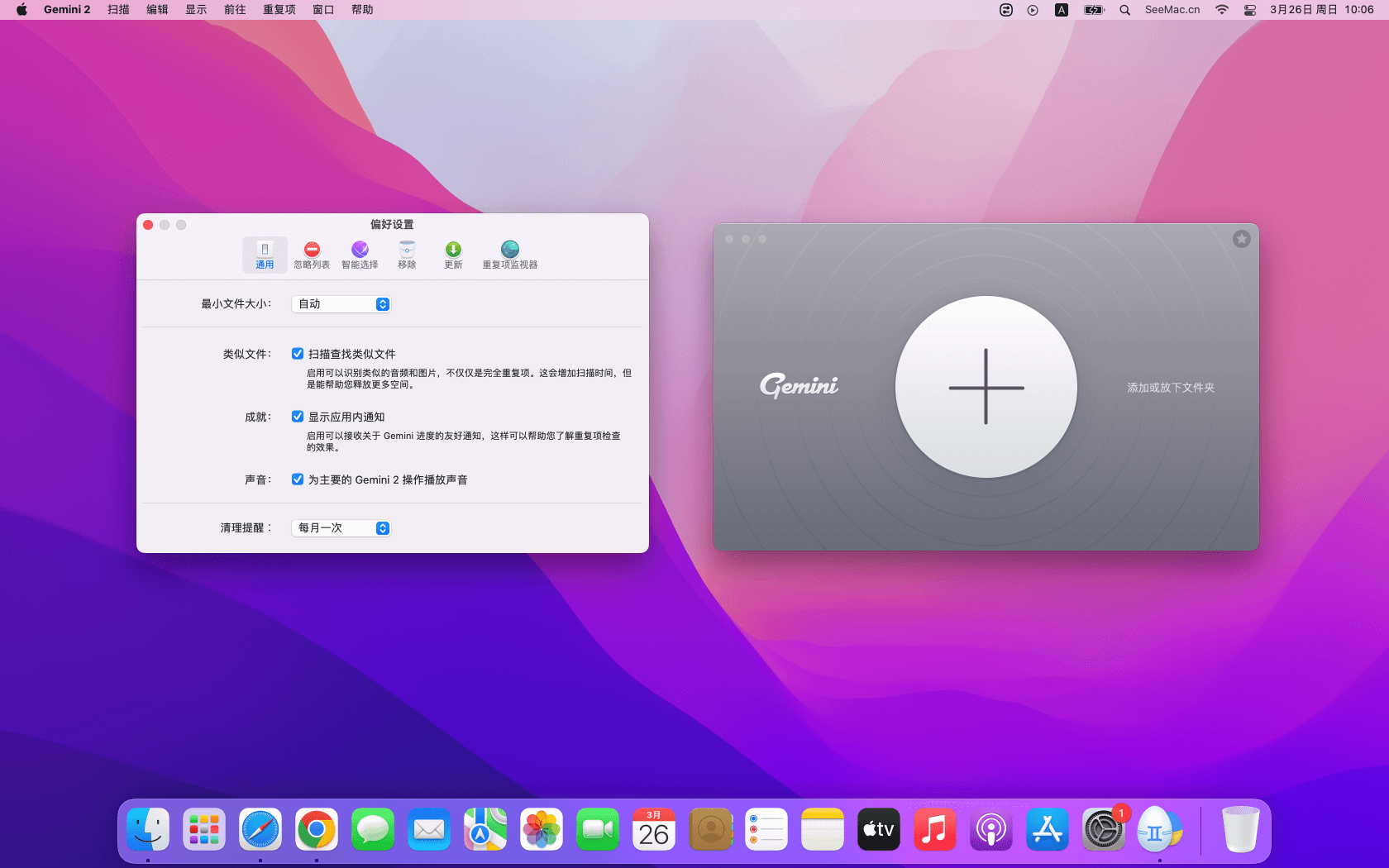Image resolution: width=1389 pixels, height=868 pixels.
Task: Open Control Center in menu bar
Action: [x=1250, y=10]
